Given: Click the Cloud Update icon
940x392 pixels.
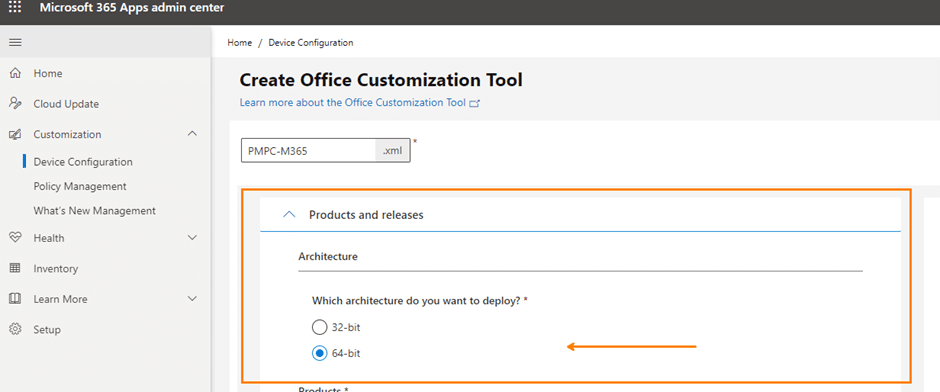Looking at the screenshot, I should click(x=16, y=104).
